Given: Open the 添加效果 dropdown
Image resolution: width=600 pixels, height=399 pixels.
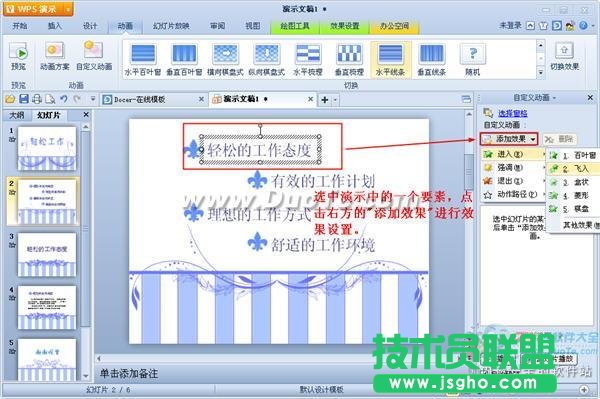Looking at the screenshot, I should (x=509, y=139).
